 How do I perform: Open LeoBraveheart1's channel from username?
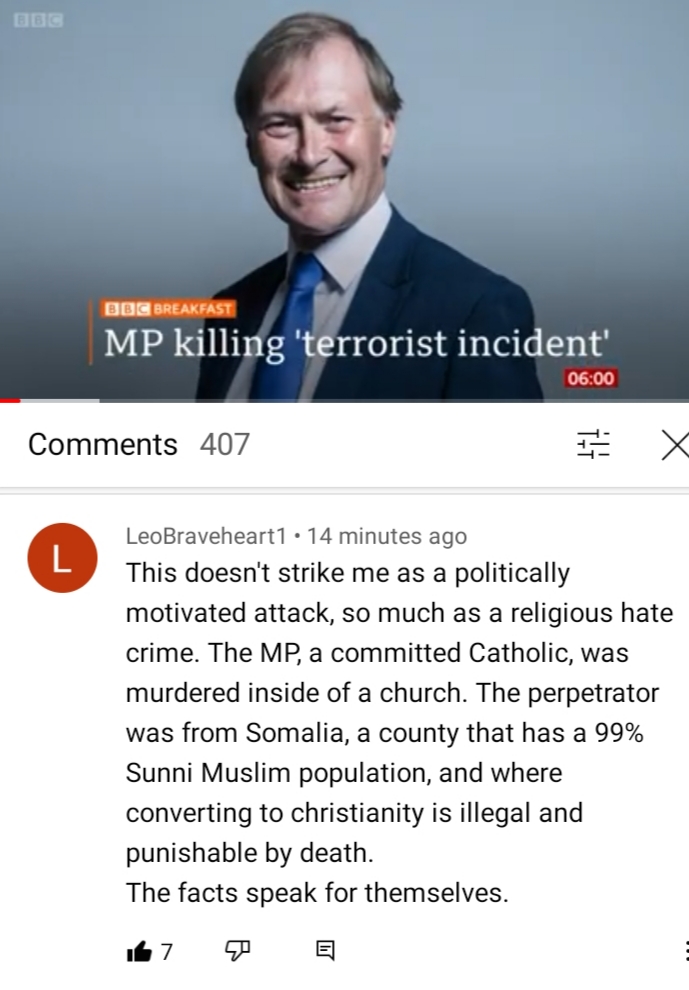207,536
